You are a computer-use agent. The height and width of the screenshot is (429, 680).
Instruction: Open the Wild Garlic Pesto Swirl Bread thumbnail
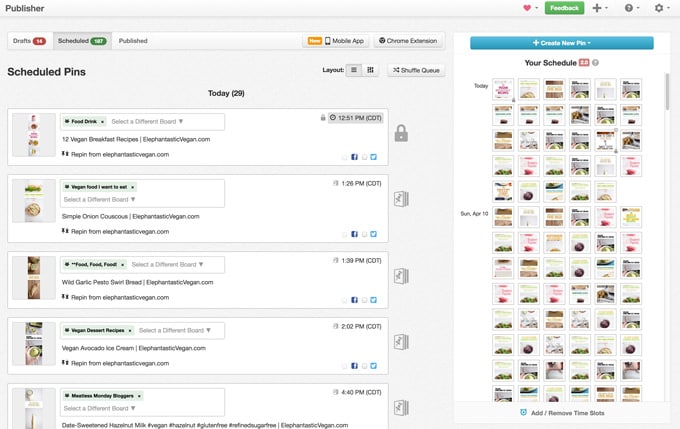(34, 278)
